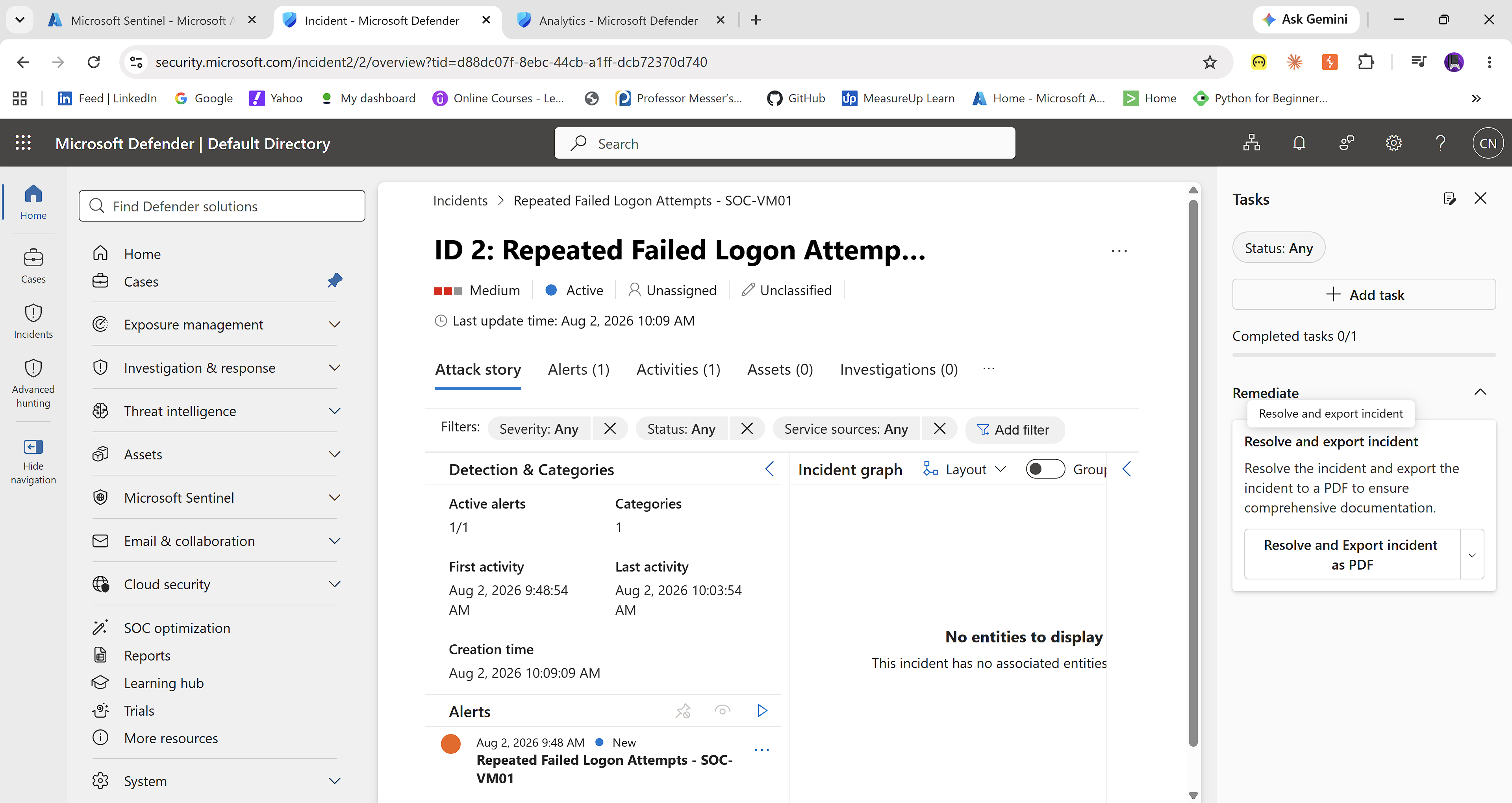Open the Investigations (0) tab
The width and height of the screenshot is (1512, 803).
899,370
